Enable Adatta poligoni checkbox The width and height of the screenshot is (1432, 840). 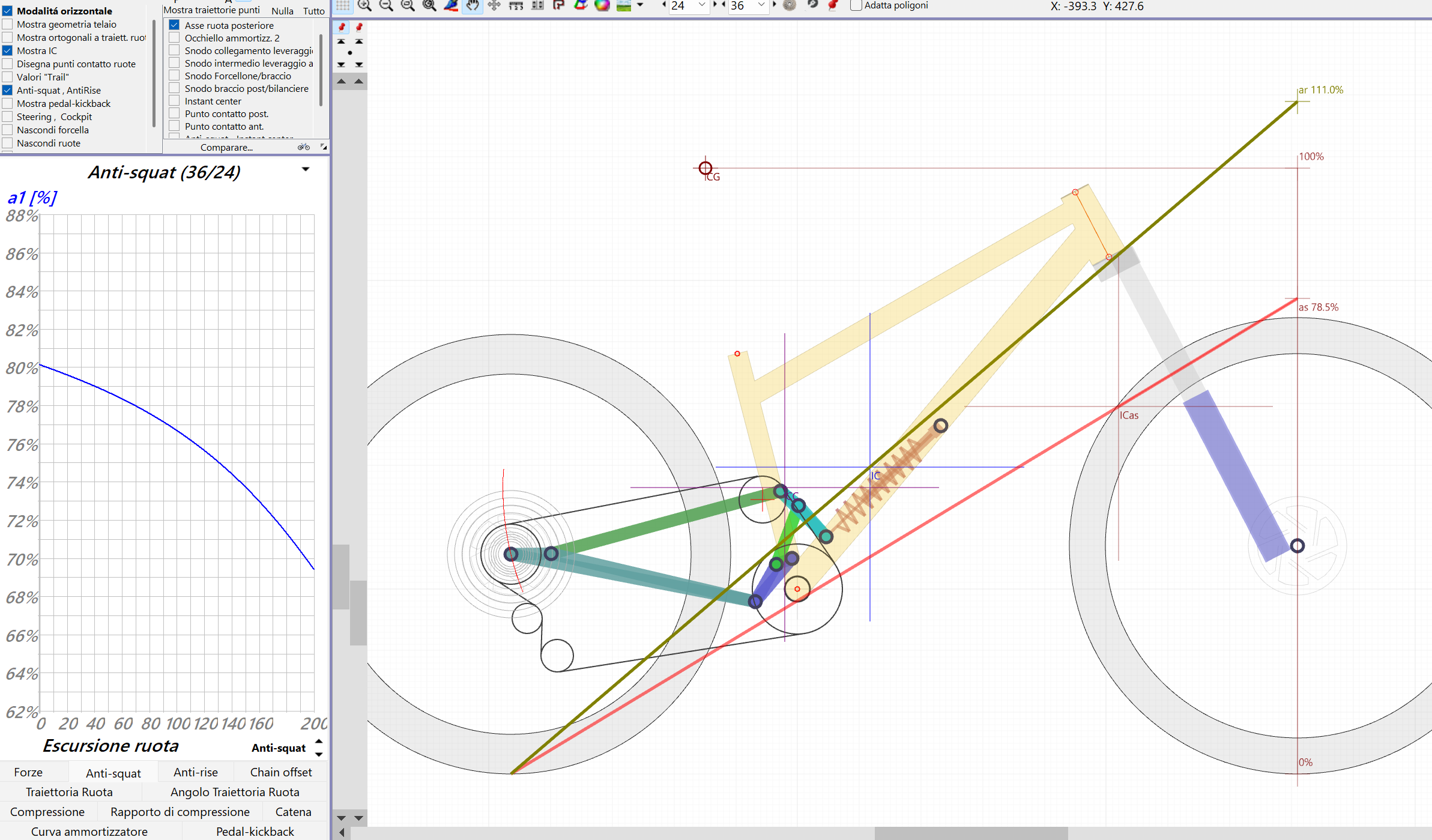856,5
